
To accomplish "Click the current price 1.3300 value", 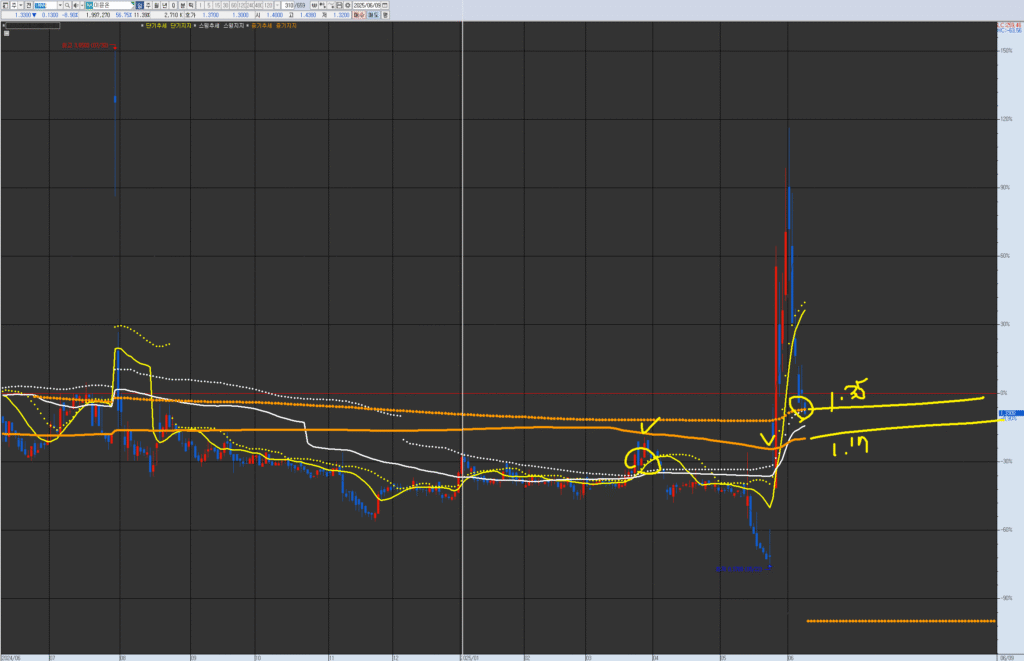I will tap(23, 15).
